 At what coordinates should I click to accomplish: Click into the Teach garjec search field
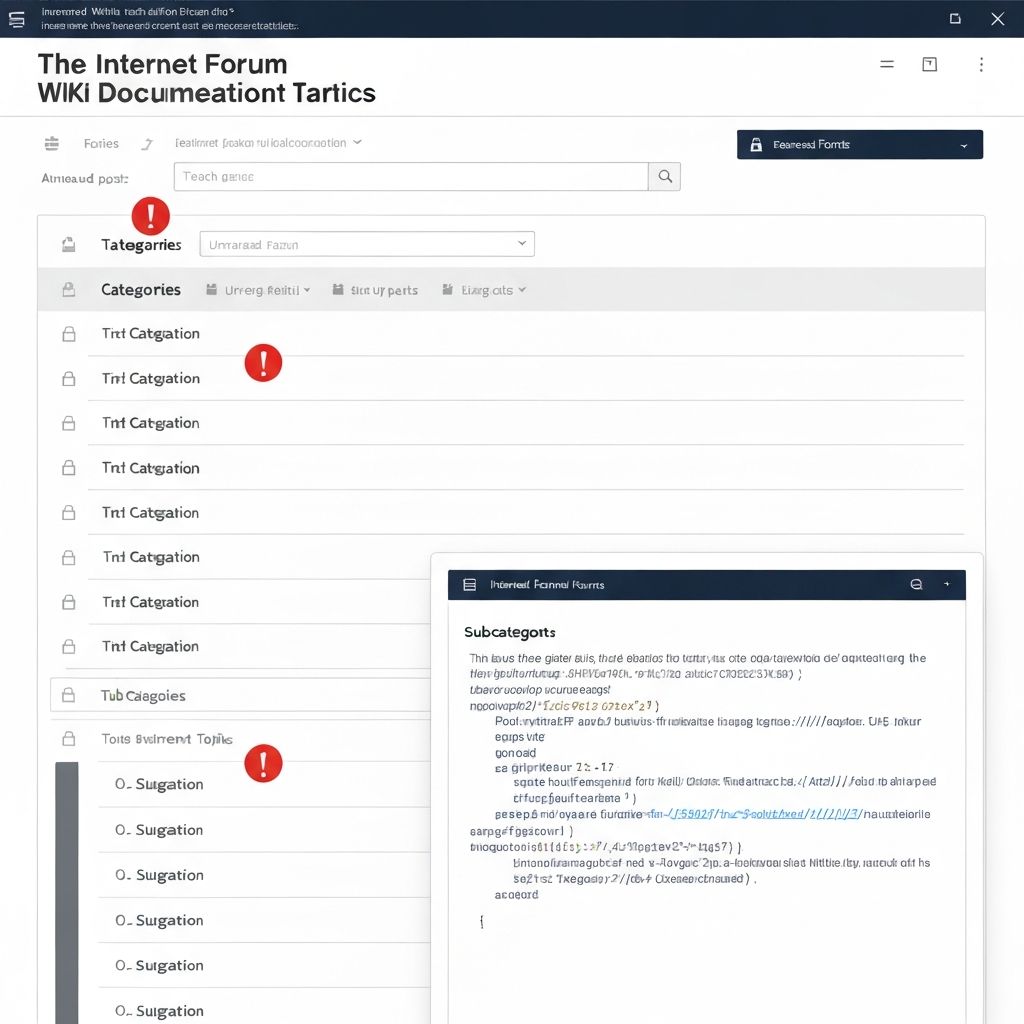click(x=410, y=177)
